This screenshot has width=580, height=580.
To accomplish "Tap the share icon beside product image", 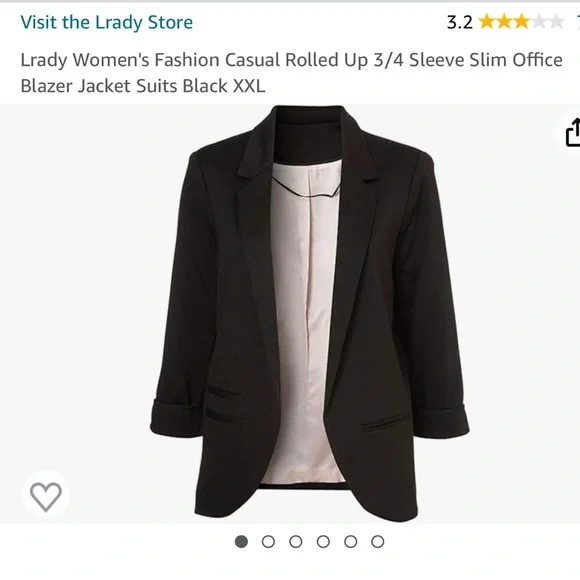I will (x=571, y=132).
